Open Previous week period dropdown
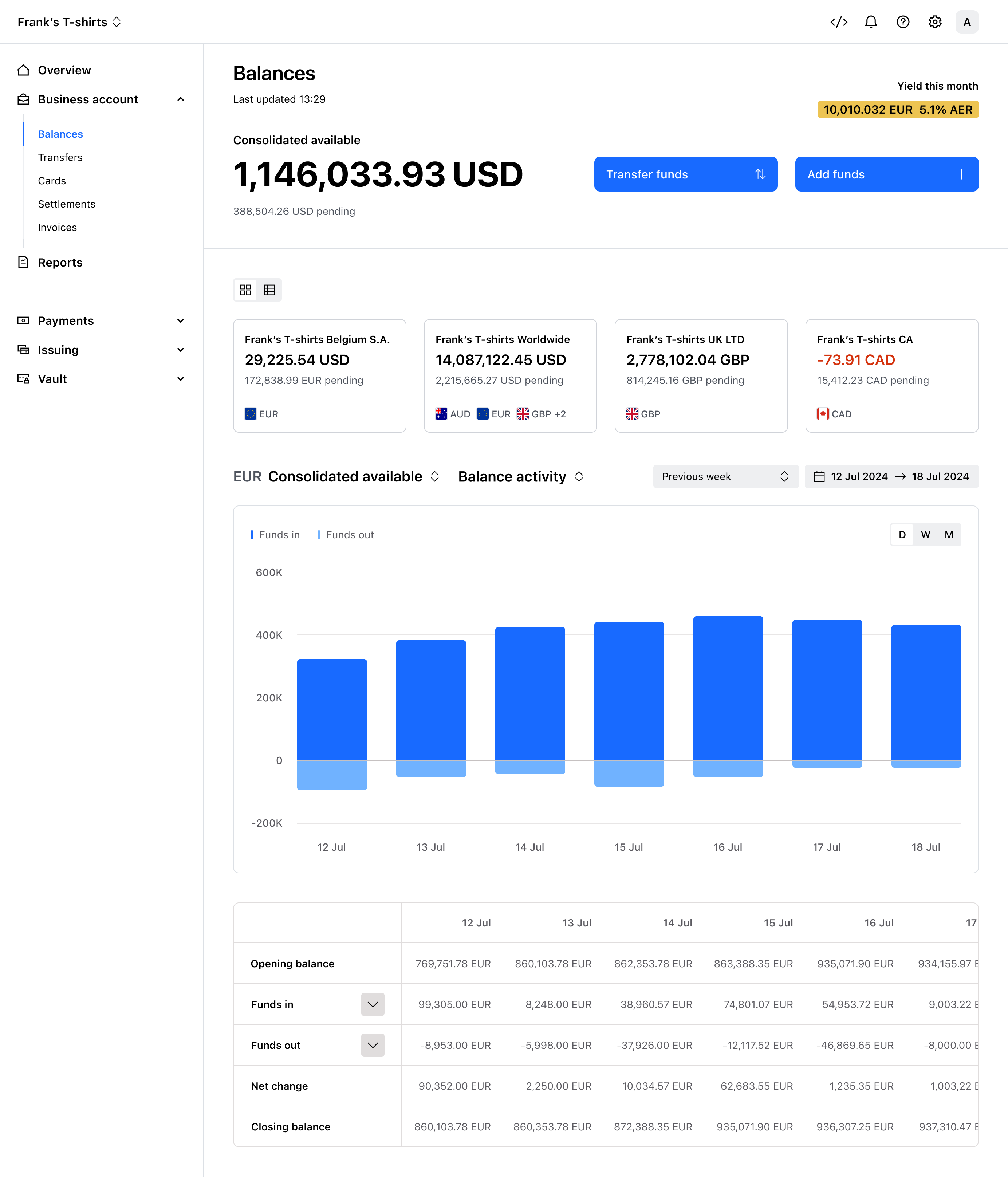Viewport: 1008px width, 1177px height. point(725,477)
